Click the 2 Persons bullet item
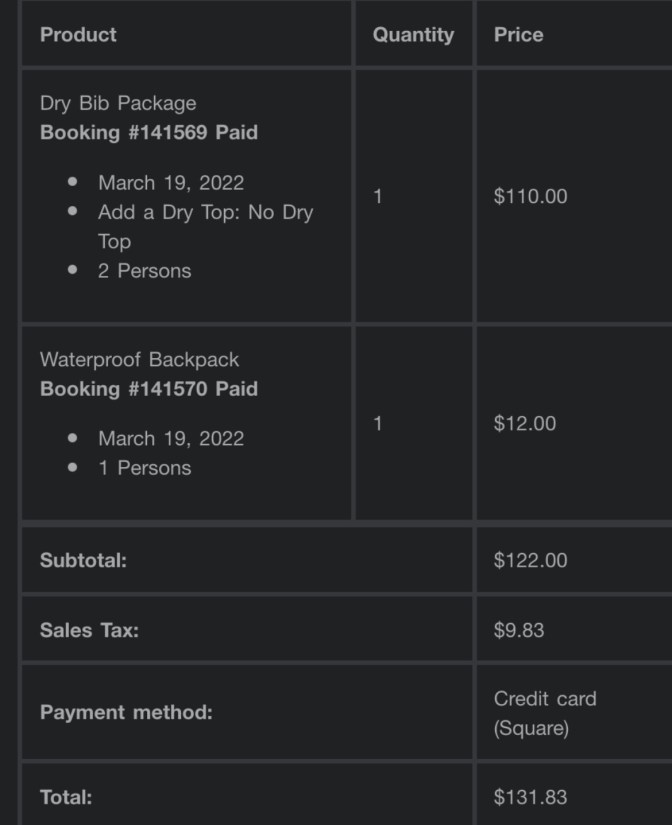The width and height of the screenshot is (672, 825). [x=144, y=270]
